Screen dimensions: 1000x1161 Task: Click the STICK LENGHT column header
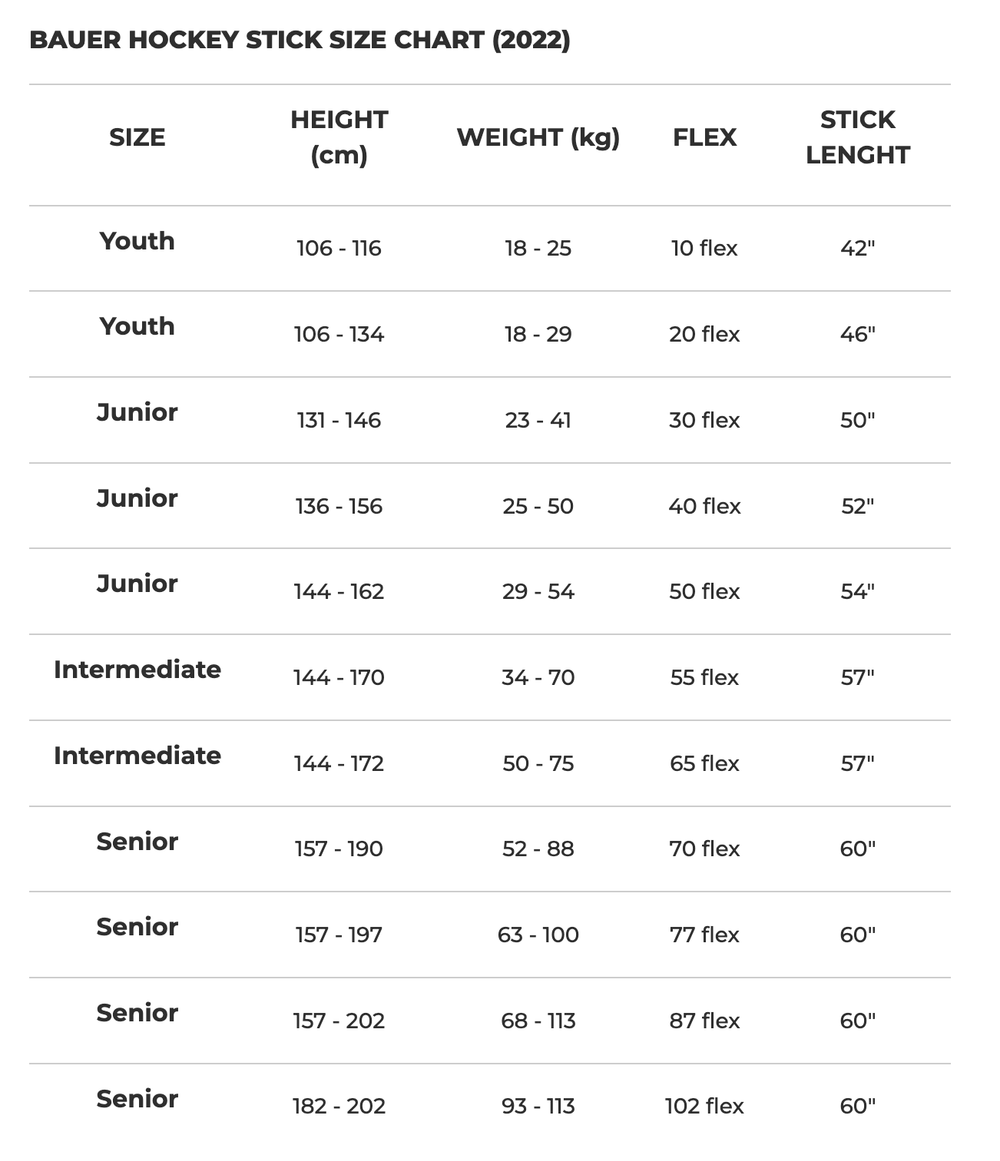[x=857, y=137]
